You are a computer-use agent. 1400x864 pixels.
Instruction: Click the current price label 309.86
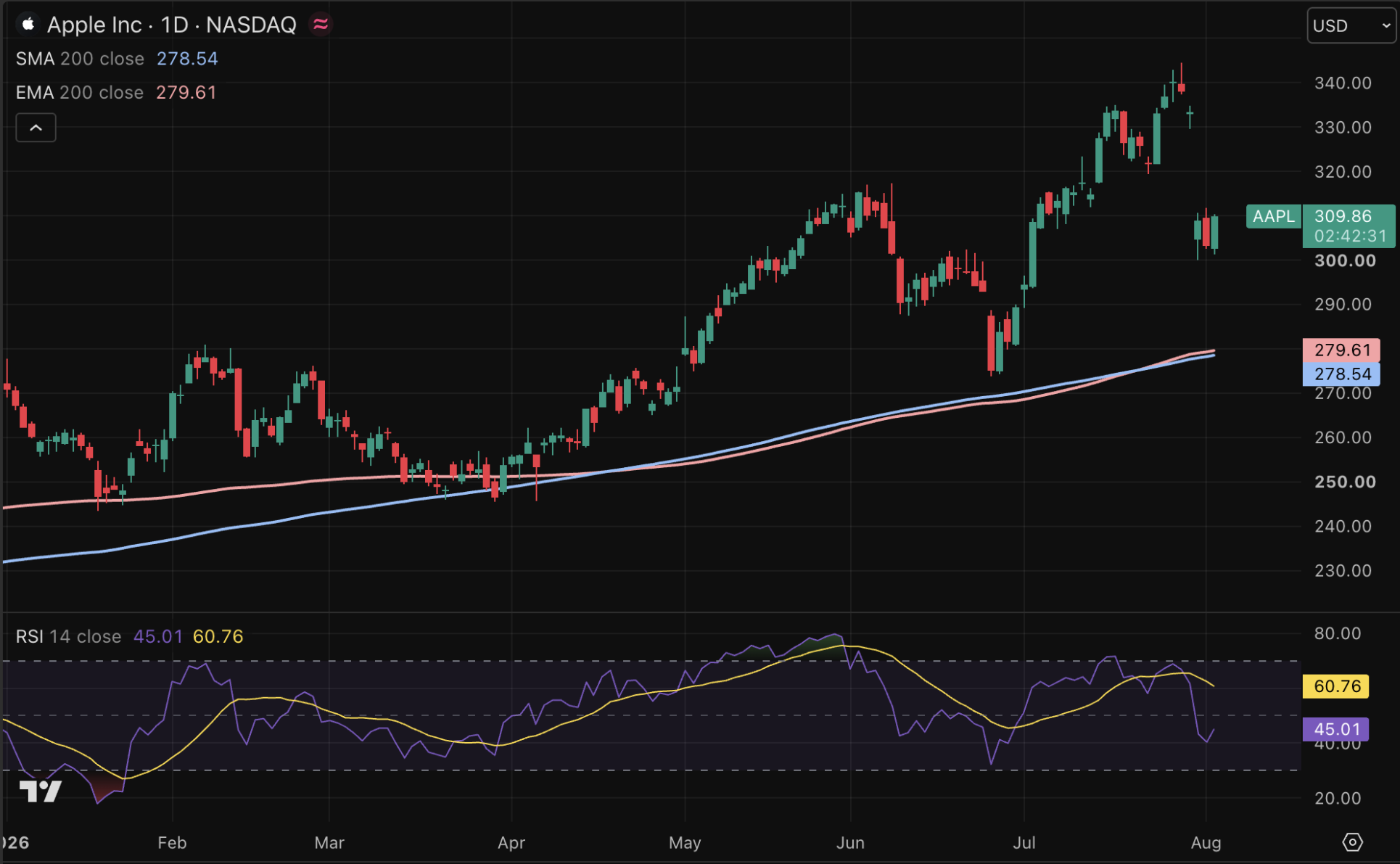coord(1343,216)
